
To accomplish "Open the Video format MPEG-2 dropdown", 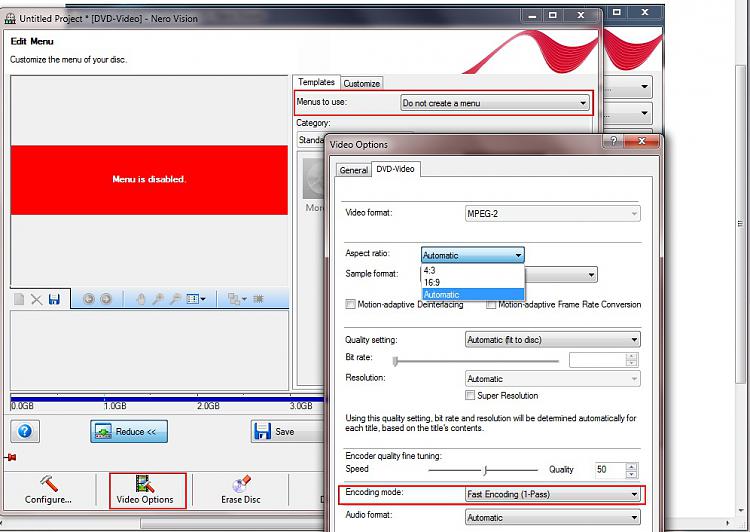I will [x=552, y=213].
